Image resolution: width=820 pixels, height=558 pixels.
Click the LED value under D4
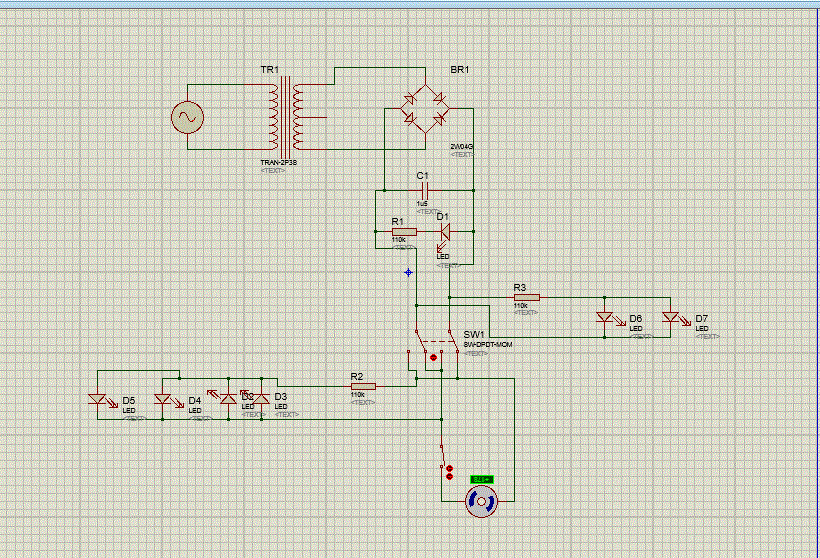tap(195, 411)
